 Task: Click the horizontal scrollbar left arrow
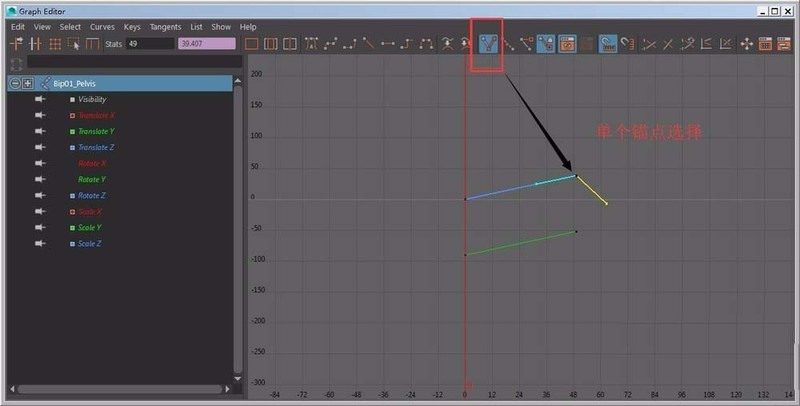tap(12, 389)
